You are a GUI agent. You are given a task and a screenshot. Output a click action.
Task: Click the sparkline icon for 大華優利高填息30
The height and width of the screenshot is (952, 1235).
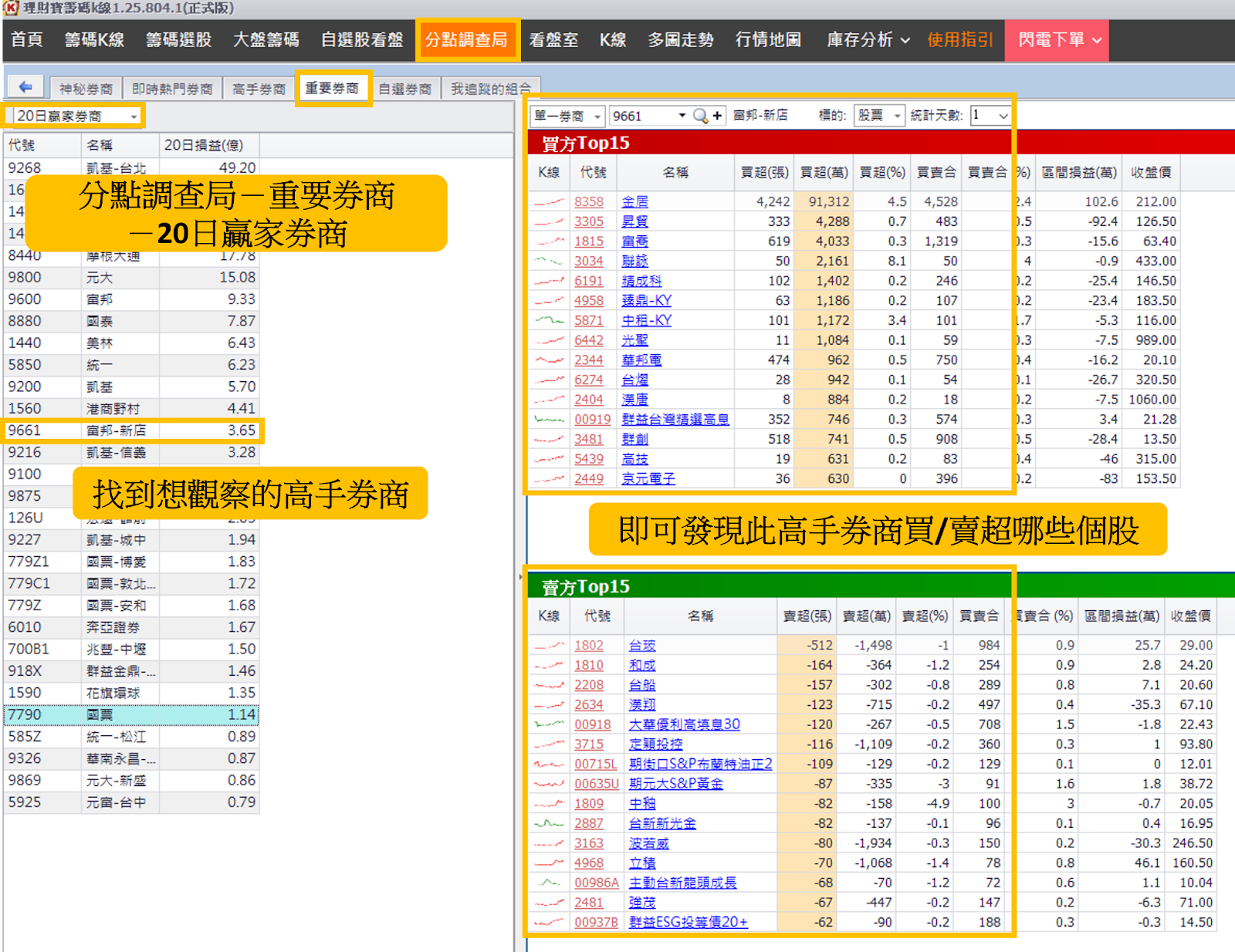tap(548, 724)
